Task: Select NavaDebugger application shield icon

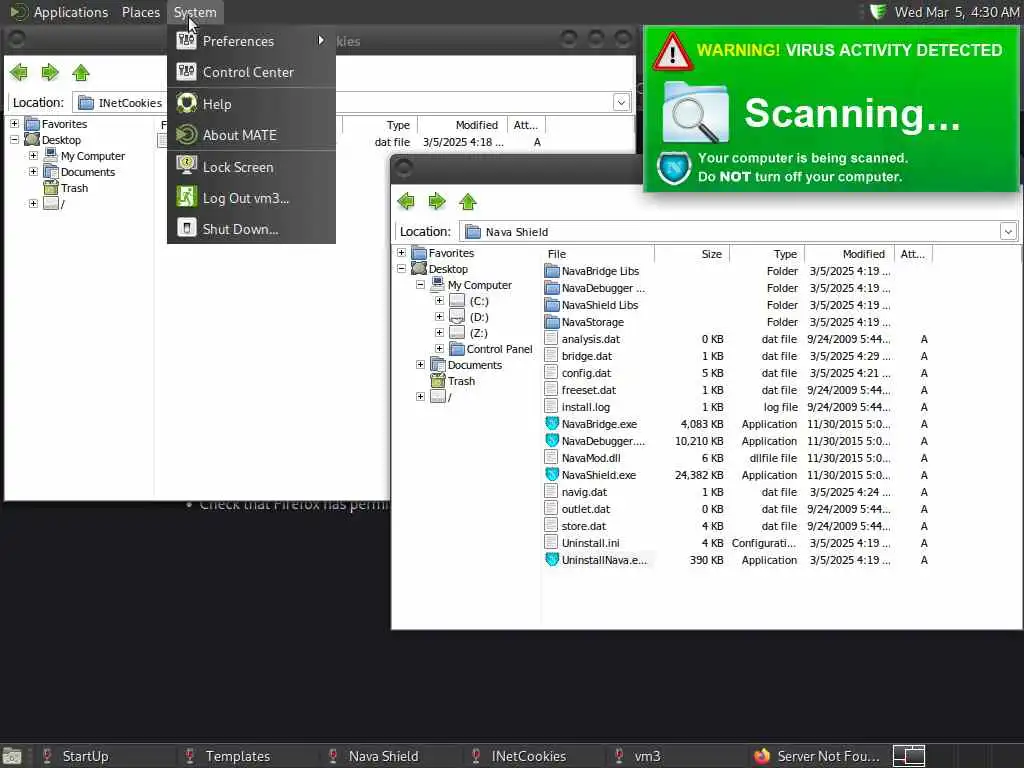Action: pos(552,441)
